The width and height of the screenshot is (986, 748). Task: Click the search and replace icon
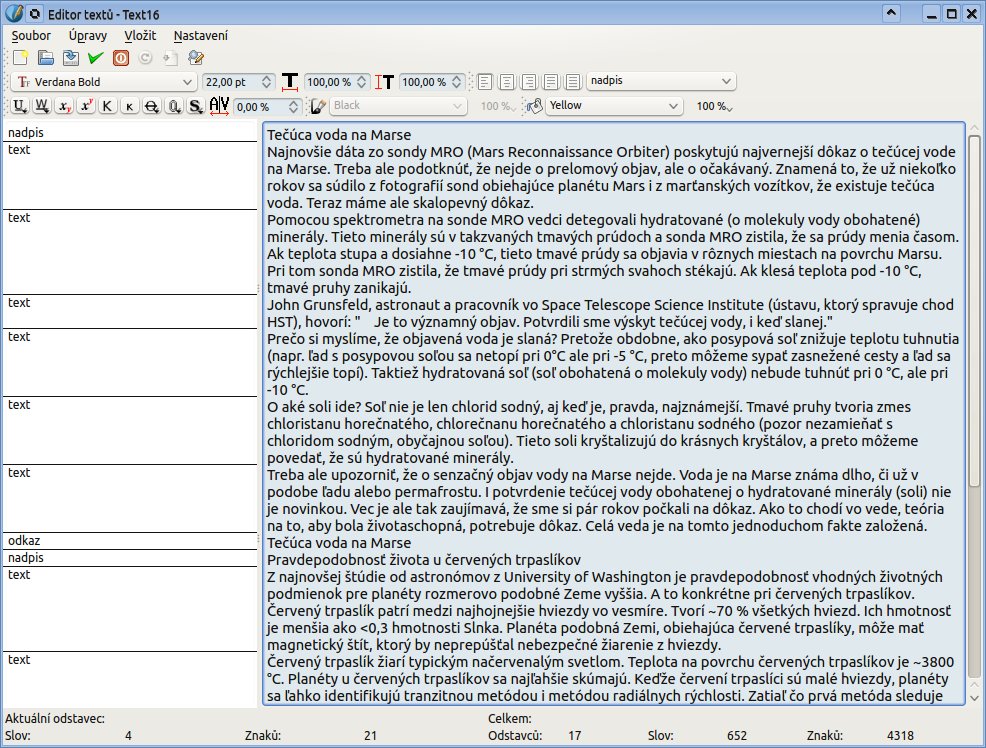[x=196, y=58]
